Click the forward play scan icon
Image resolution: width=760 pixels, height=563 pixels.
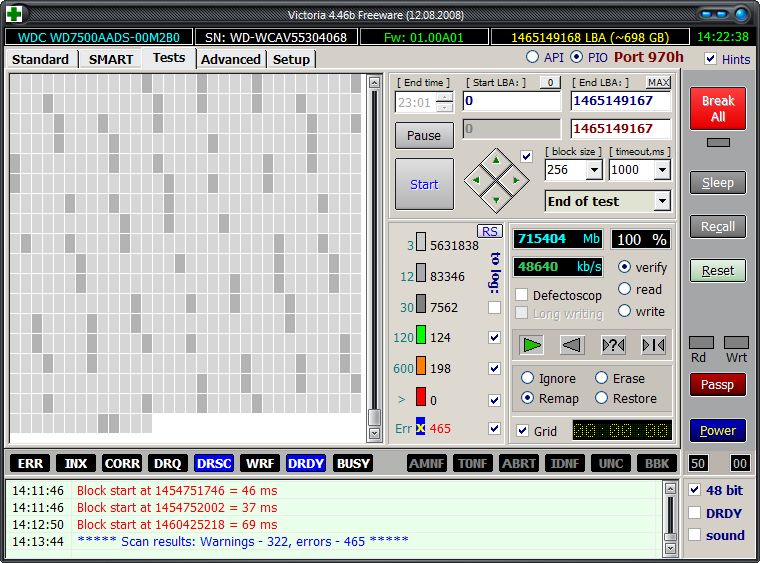pos(532,345)
